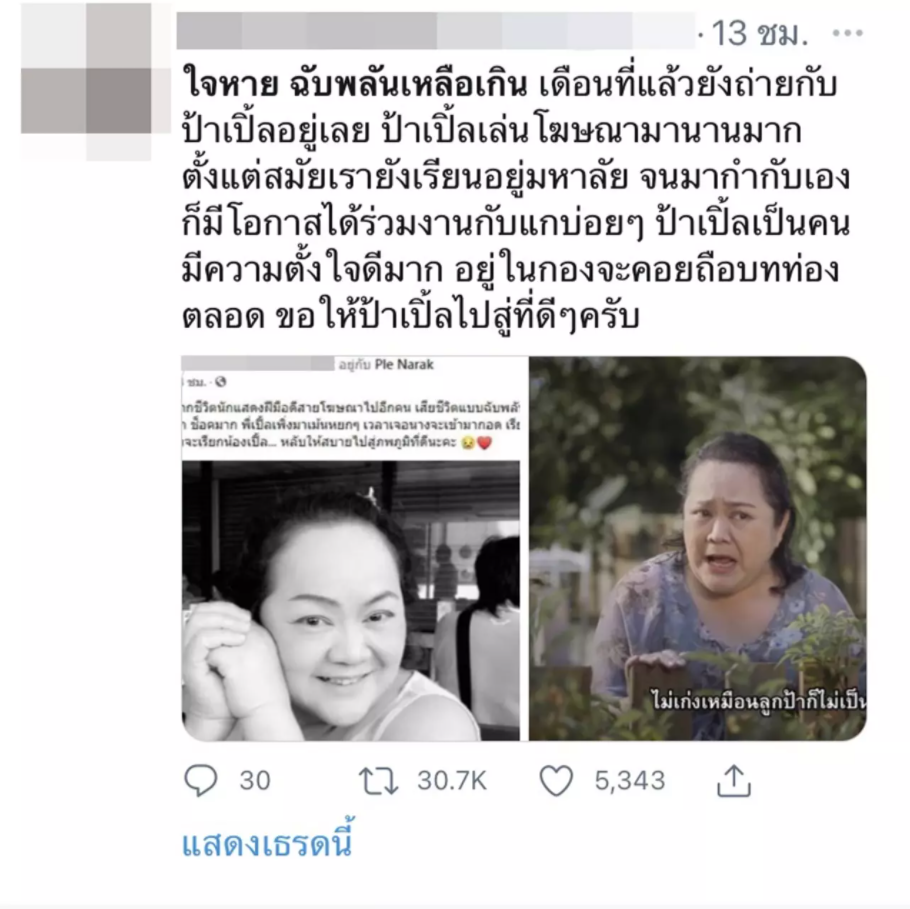This screenshot has height=909, width=910.
Task: Click the bold ใจหาย ฉับพลันเหลือเกิน text
Action: 355,85
